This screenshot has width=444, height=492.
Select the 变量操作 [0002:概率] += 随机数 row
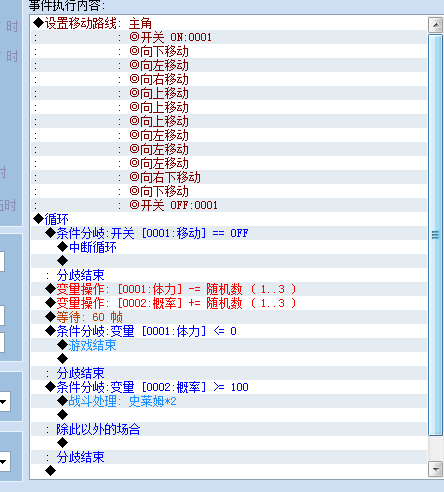tap(229, 303)
